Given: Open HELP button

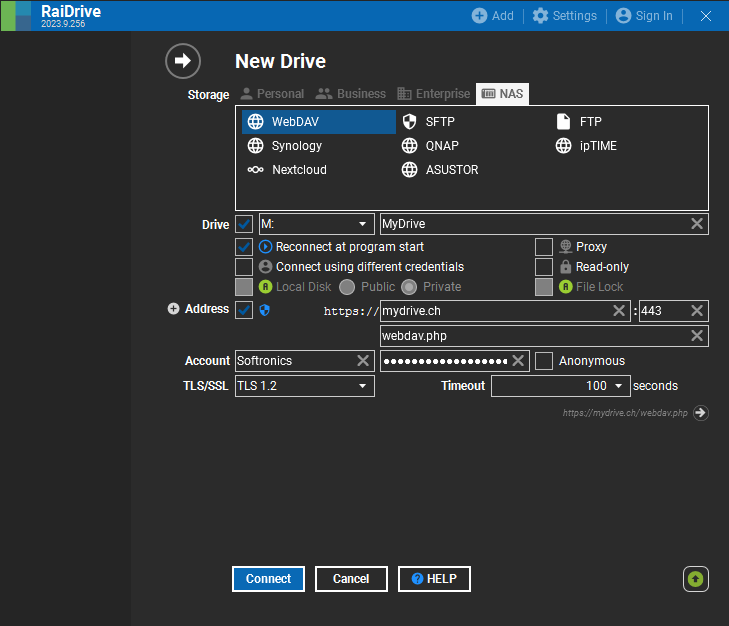Looking at the screenshot, I should tap(434, 579).
